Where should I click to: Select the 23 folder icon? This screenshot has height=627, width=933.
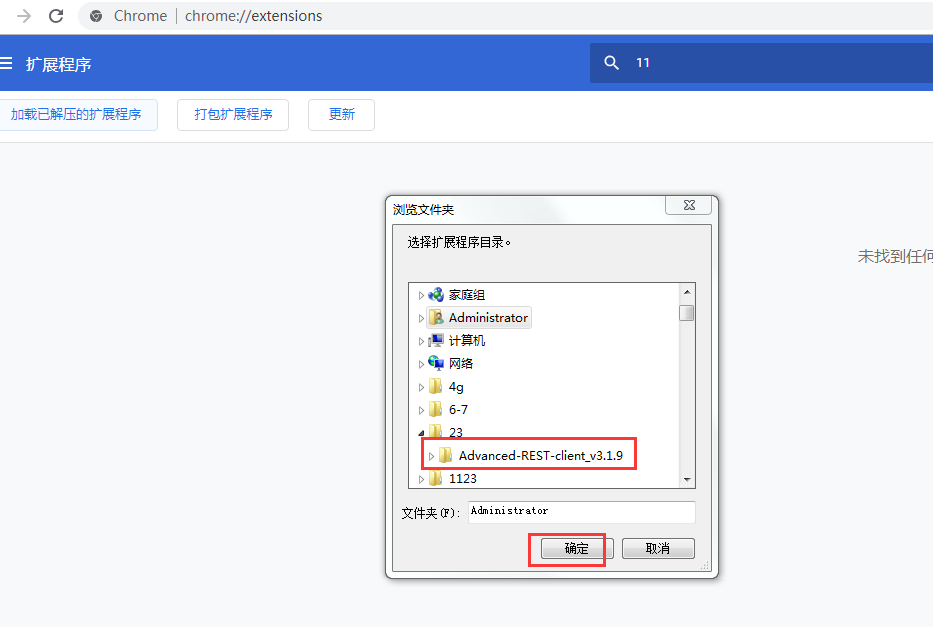click(436, 432)
